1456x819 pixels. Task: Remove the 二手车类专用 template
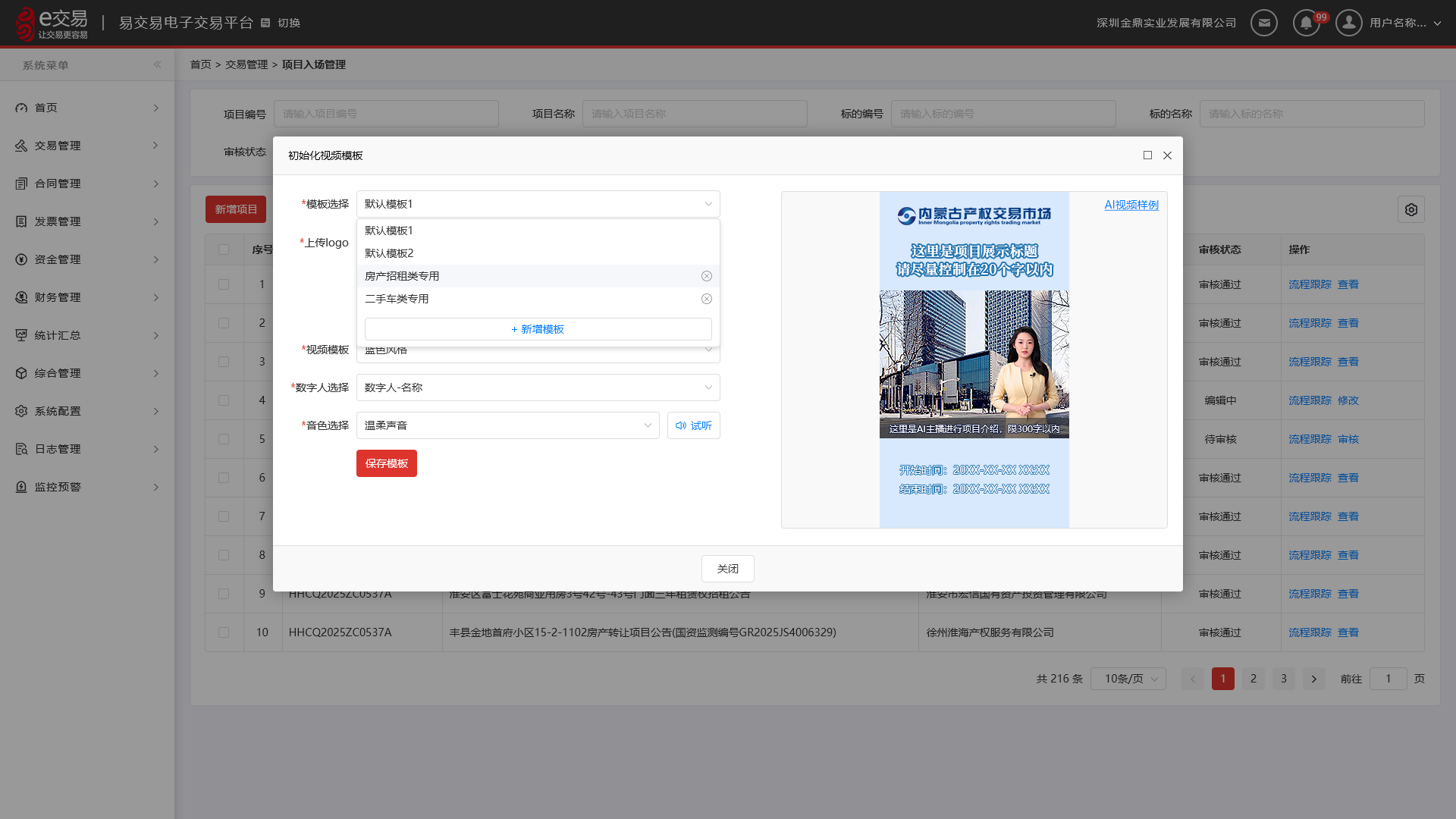tap(707, 299)
